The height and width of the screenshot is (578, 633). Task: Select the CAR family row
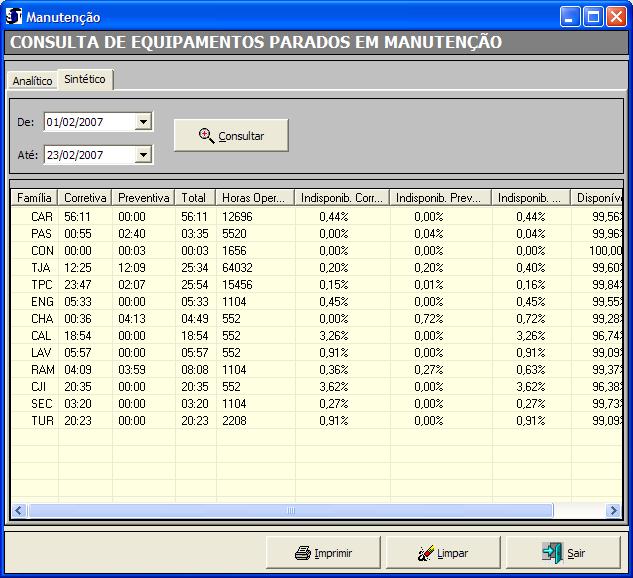pyautogui.click(x=42, y=216)
